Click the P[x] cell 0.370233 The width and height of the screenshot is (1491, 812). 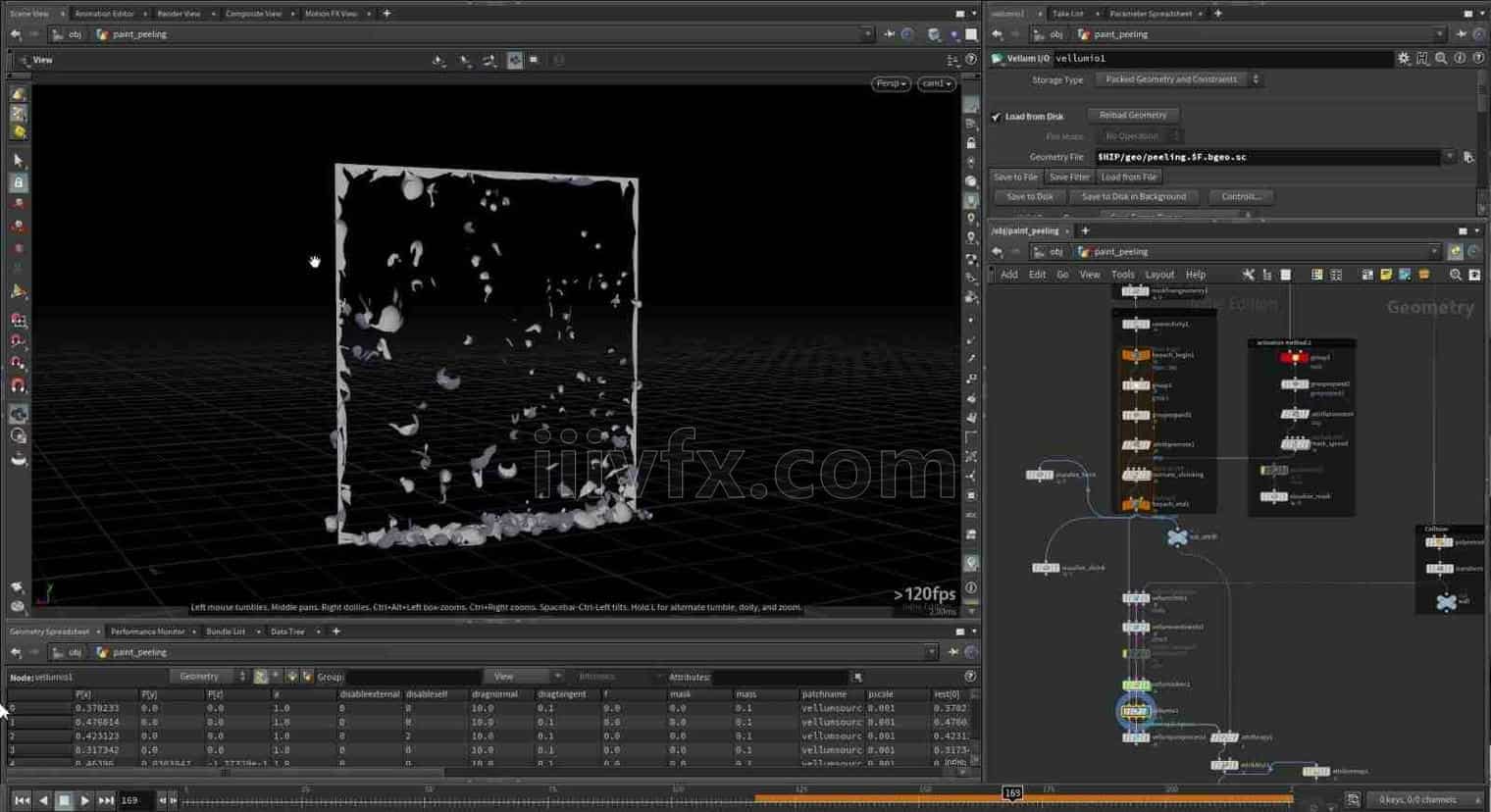[x=96, y=708]
